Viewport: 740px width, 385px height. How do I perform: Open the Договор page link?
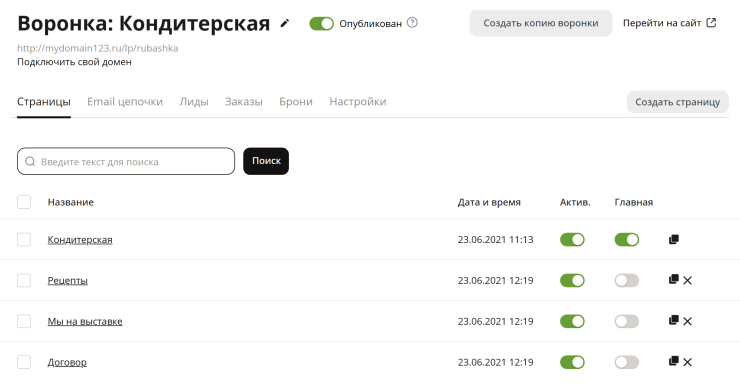[x=67, y=362]
